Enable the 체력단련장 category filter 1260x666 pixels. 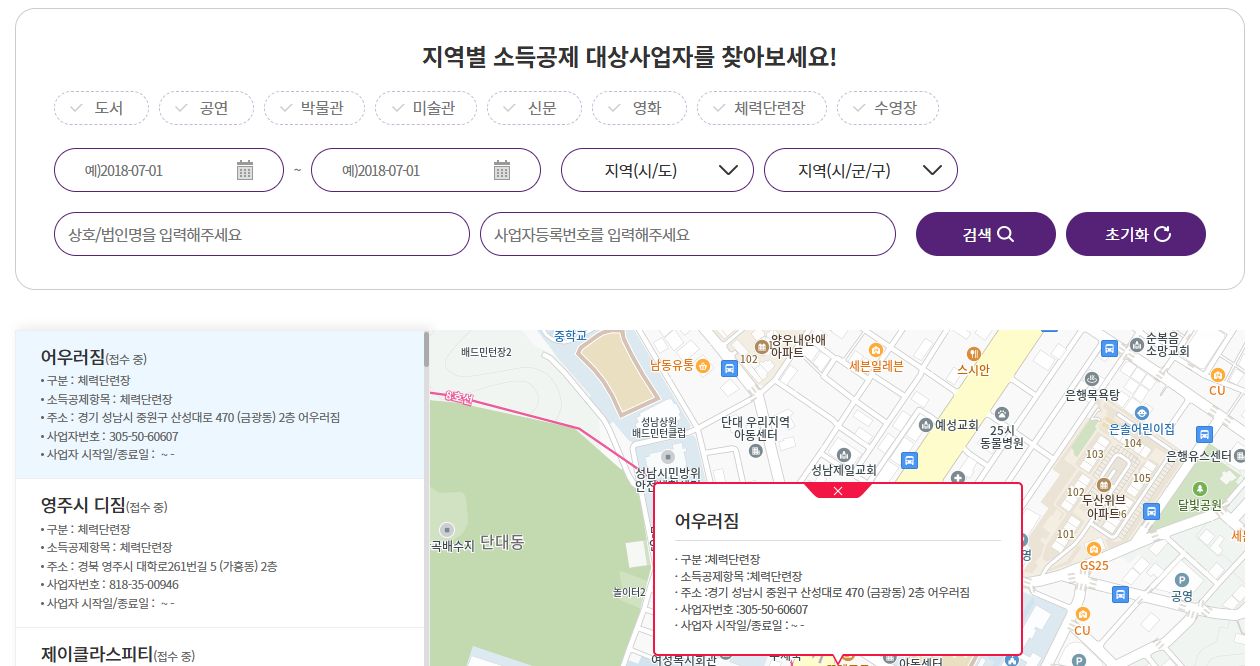point(762,108)
